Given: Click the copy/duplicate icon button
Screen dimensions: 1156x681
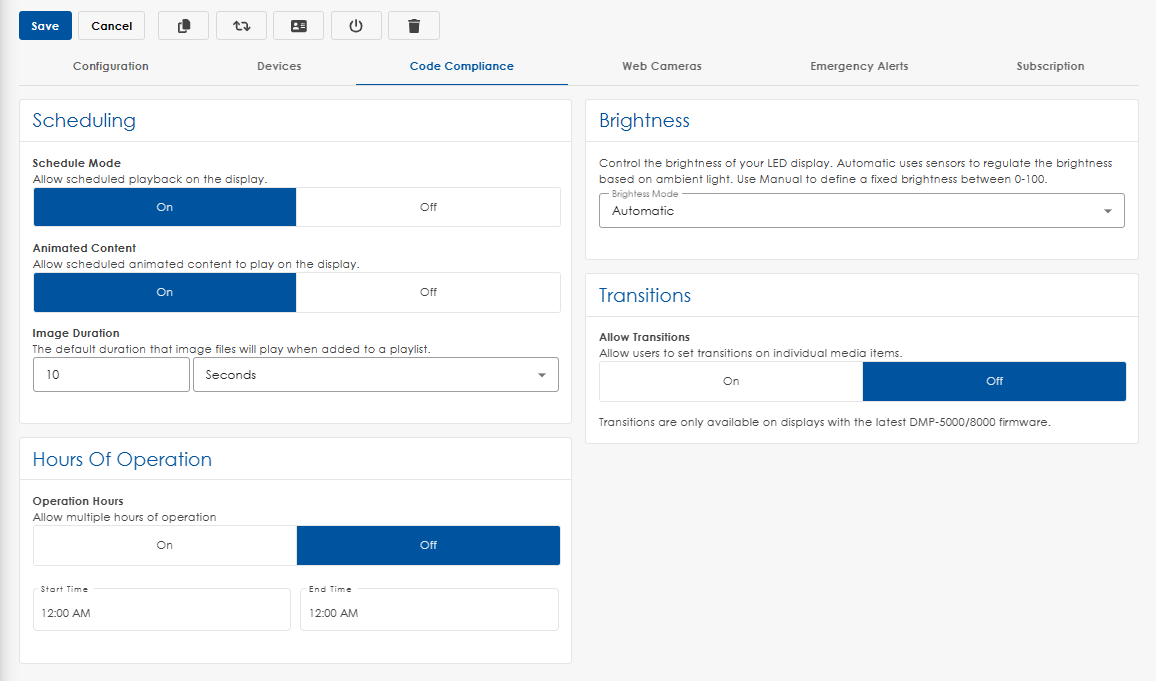Looking at the screenshot, I should [x=184, y=26].
